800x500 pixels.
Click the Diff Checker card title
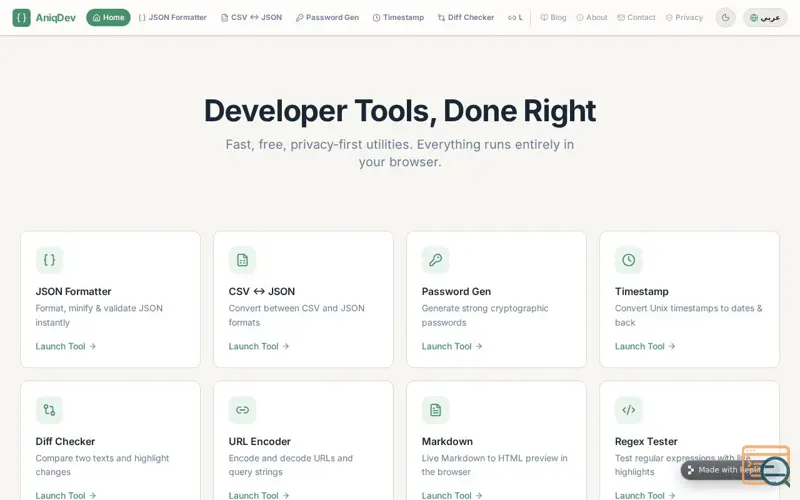(65, 441)
